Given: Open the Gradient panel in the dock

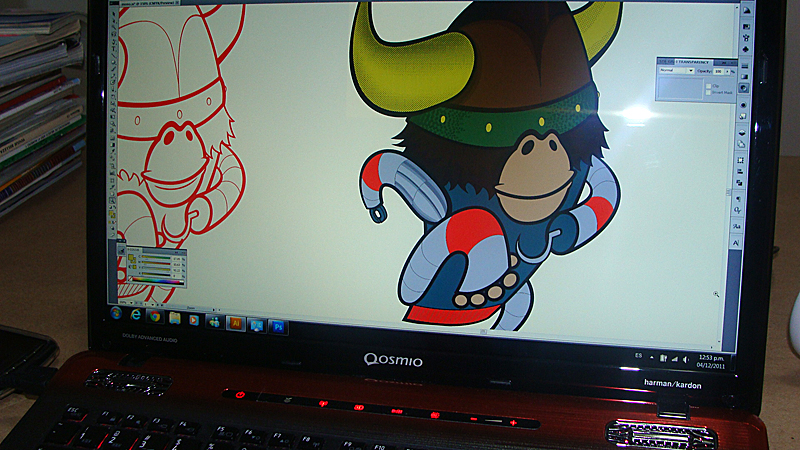Looking at the screenshot, I should pyautogui.click(x=744, y=77).
